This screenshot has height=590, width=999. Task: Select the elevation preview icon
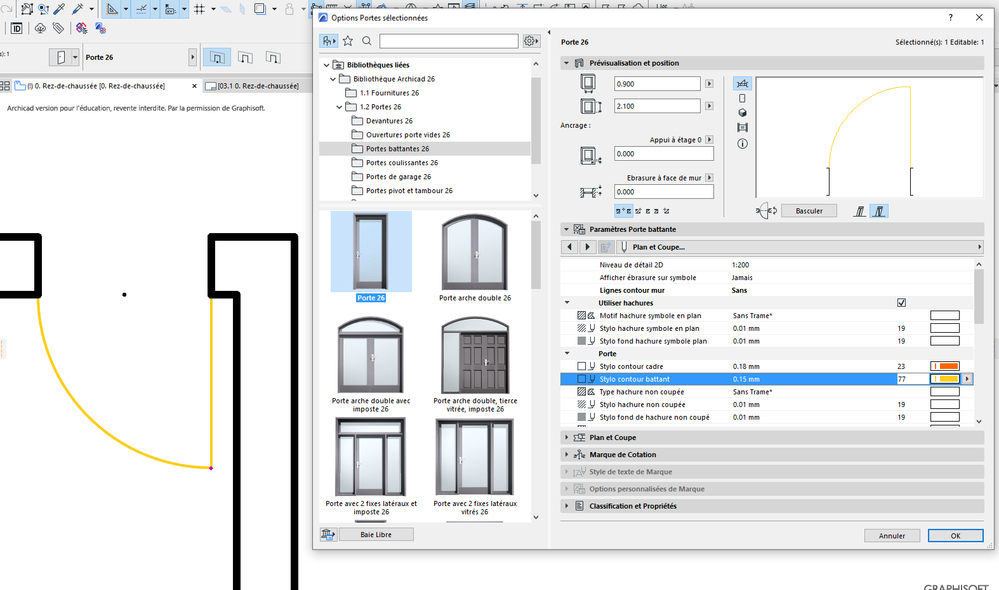pos(742,98)
